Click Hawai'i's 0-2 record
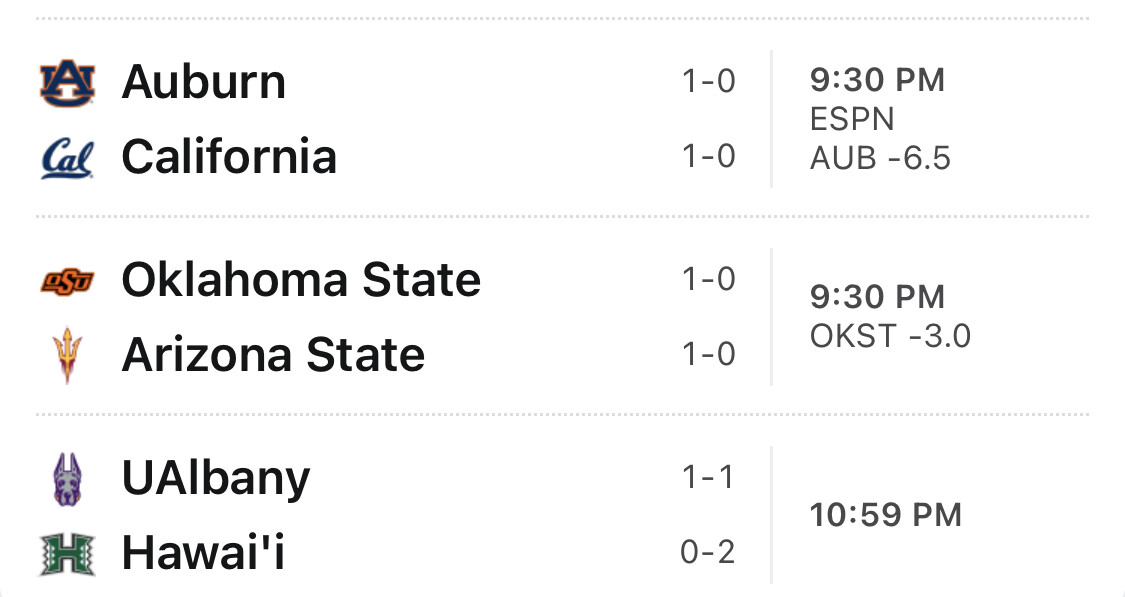1125x597 pixels. [x=707, y=553]
